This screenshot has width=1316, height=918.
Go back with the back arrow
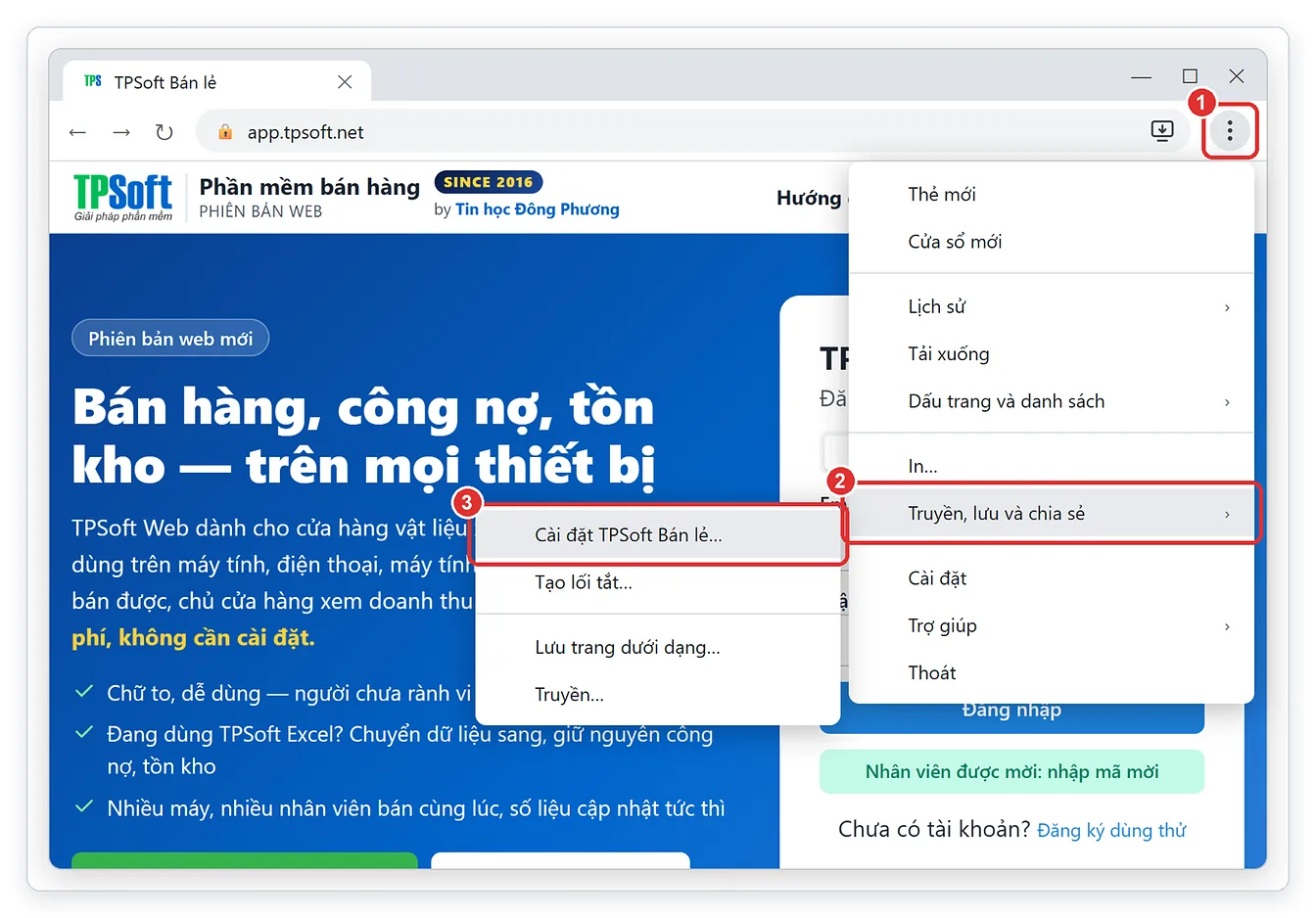coord(78,132)
